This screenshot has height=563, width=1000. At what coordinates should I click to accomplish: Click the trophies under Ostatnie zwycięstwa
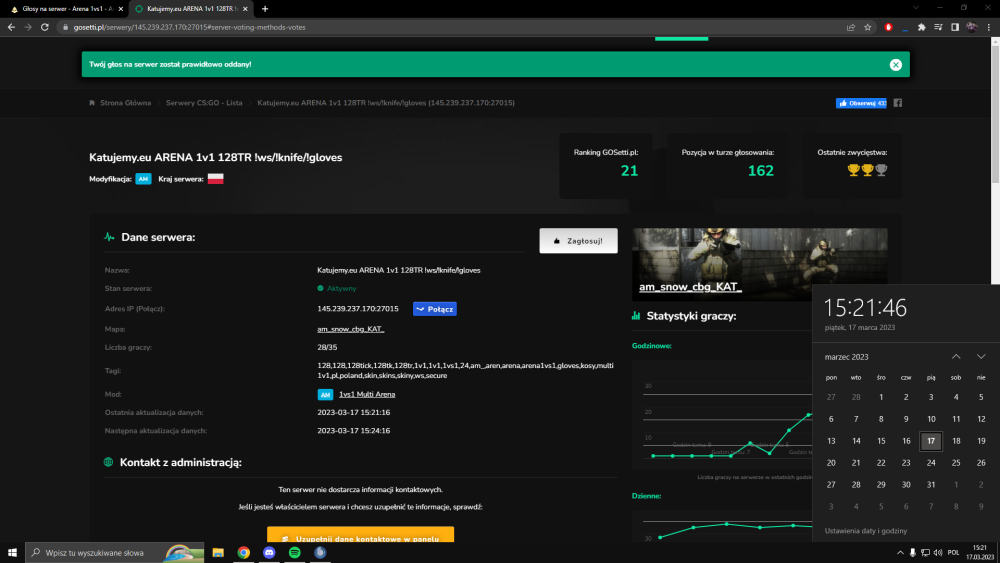point(867,170)
